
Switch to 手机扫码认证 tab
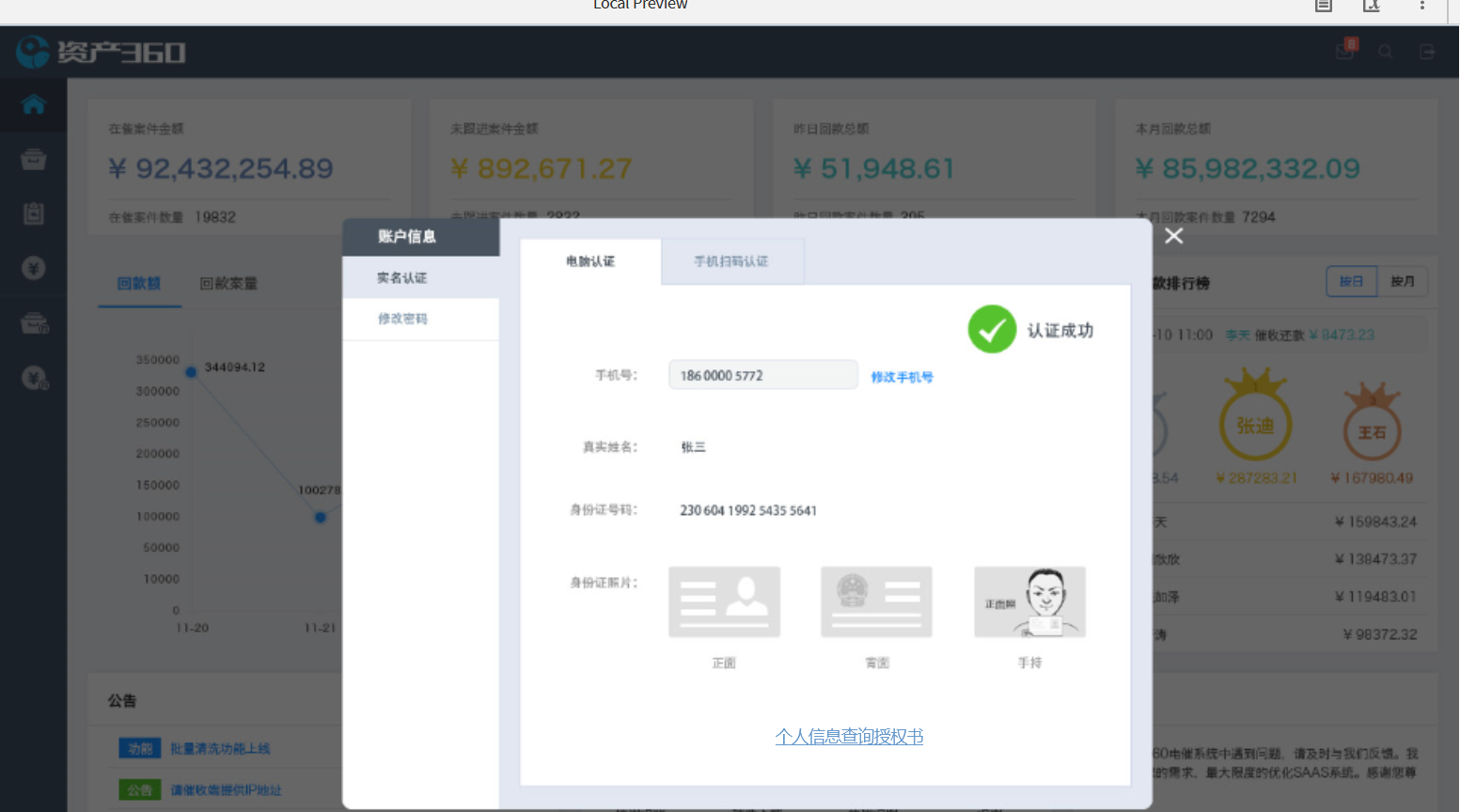tap(731, 261)
